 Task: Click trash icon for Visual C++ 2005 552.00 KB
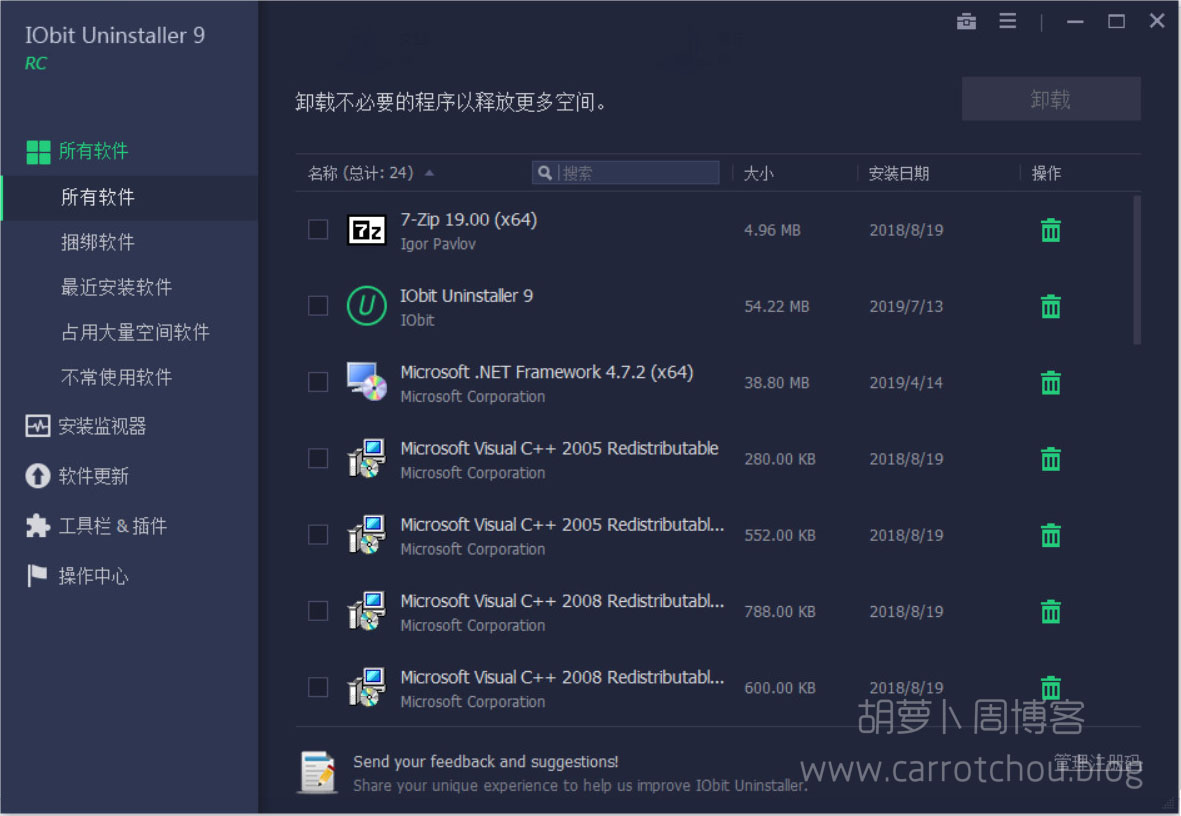pyautogui.click(x=1050, y=535)
